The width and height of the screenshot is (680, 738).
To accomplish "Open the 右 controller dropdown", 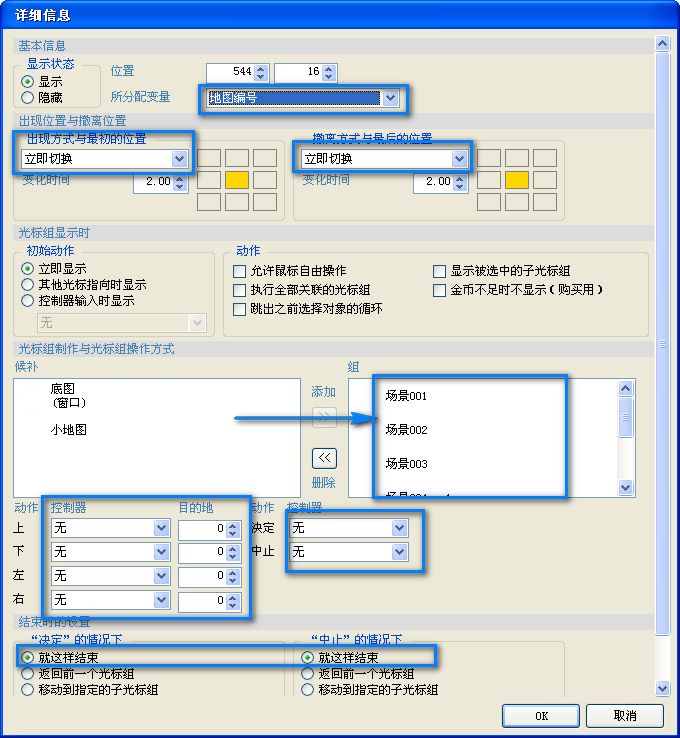I will [161, 600].
